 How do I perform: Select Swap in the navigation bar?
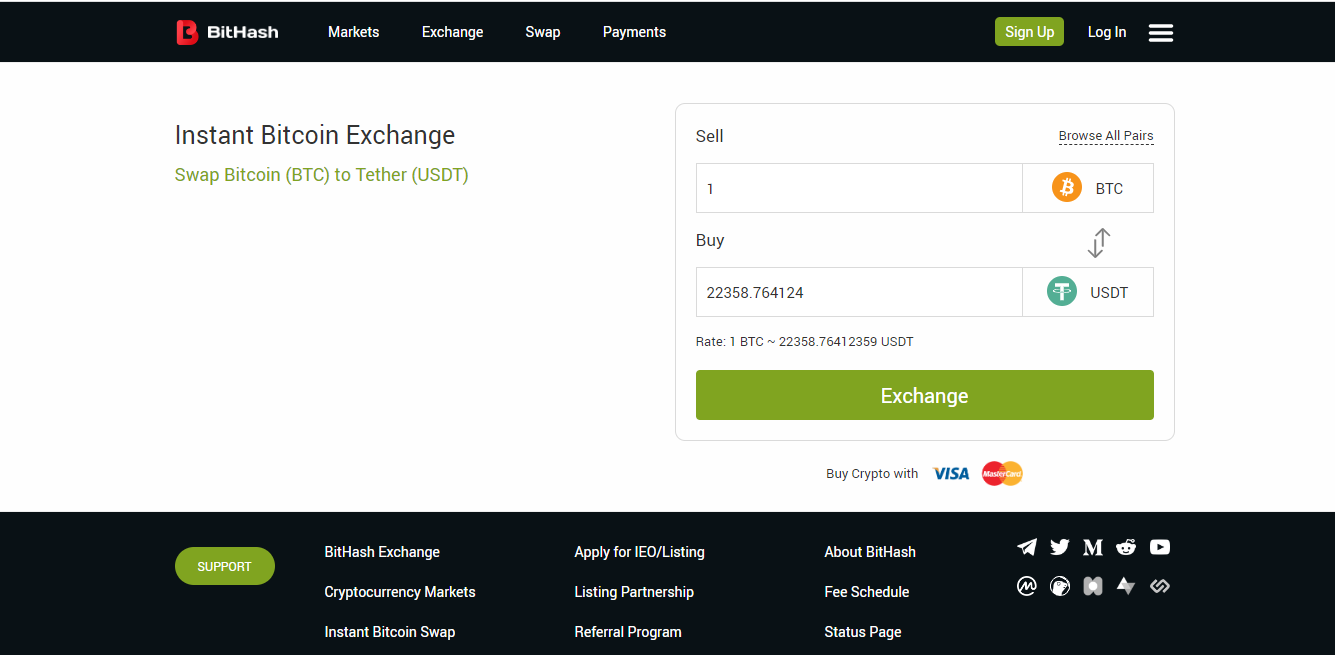pos(542,32)
